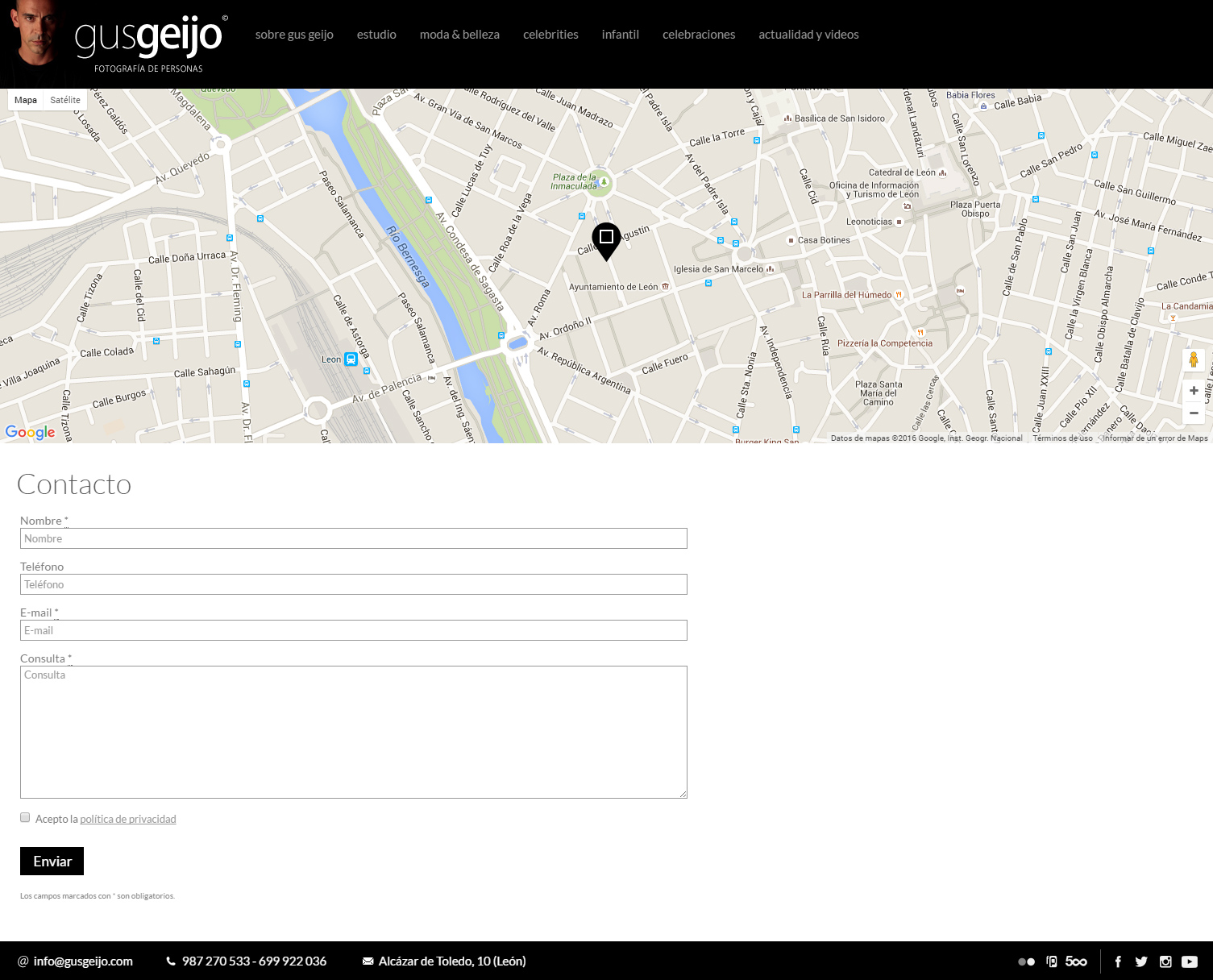This screenshot has width=1213, height=980.
Task: Click the Plaza de la Inmaculada park icon
Action: 604,182
